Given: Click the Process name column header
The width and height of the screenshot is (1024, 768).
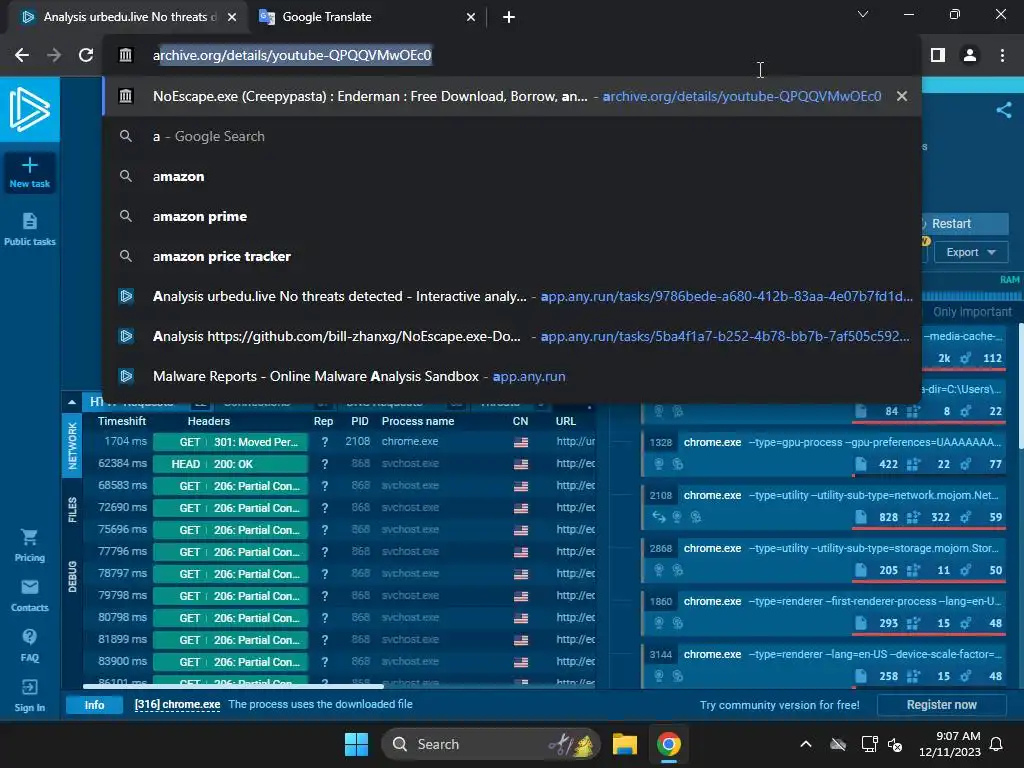Looking at the screenshot, I should pyautogui.click(x=418, y=421).
